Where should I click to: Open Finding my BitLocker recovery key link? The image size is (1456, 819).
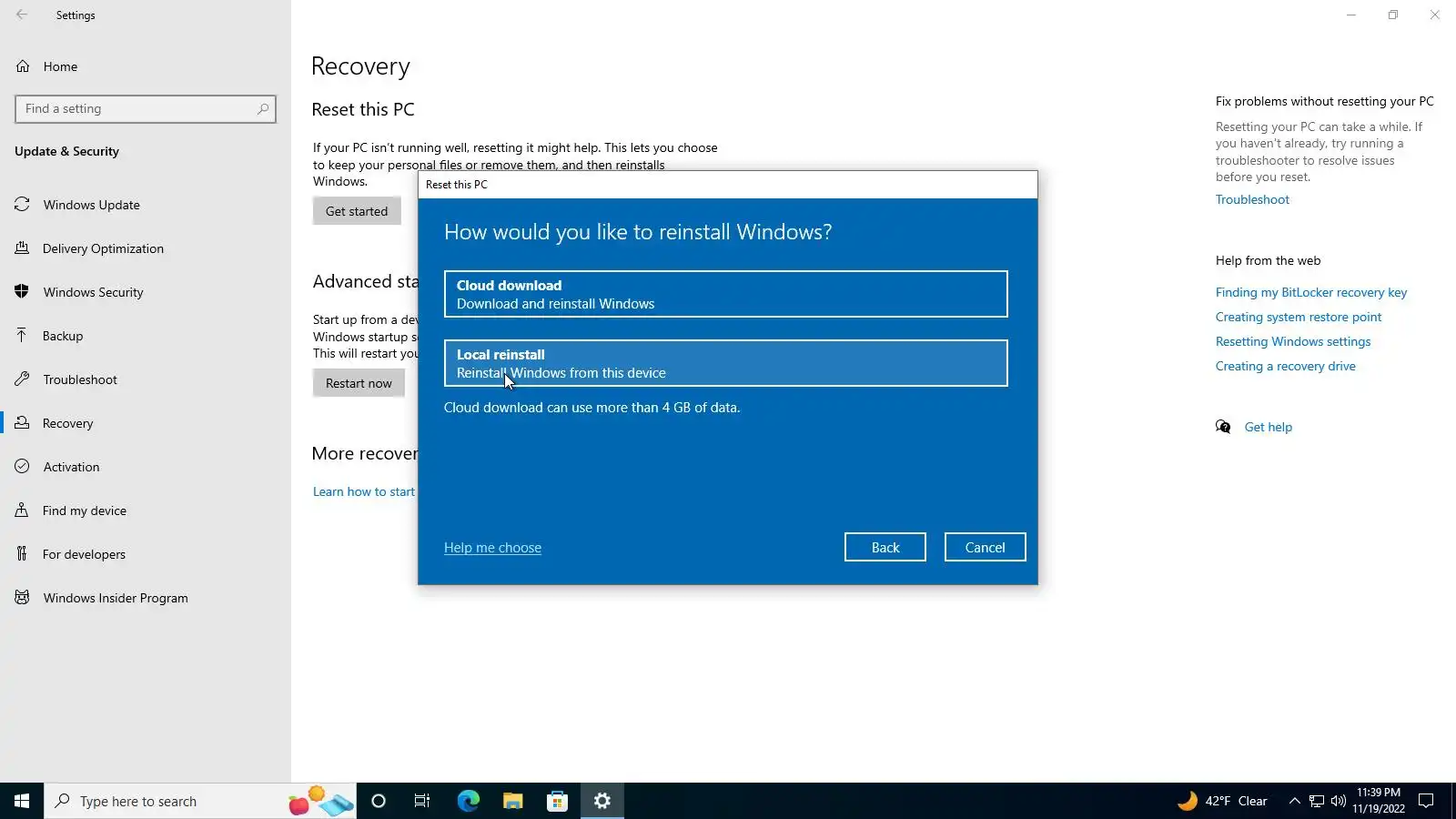1311,292
